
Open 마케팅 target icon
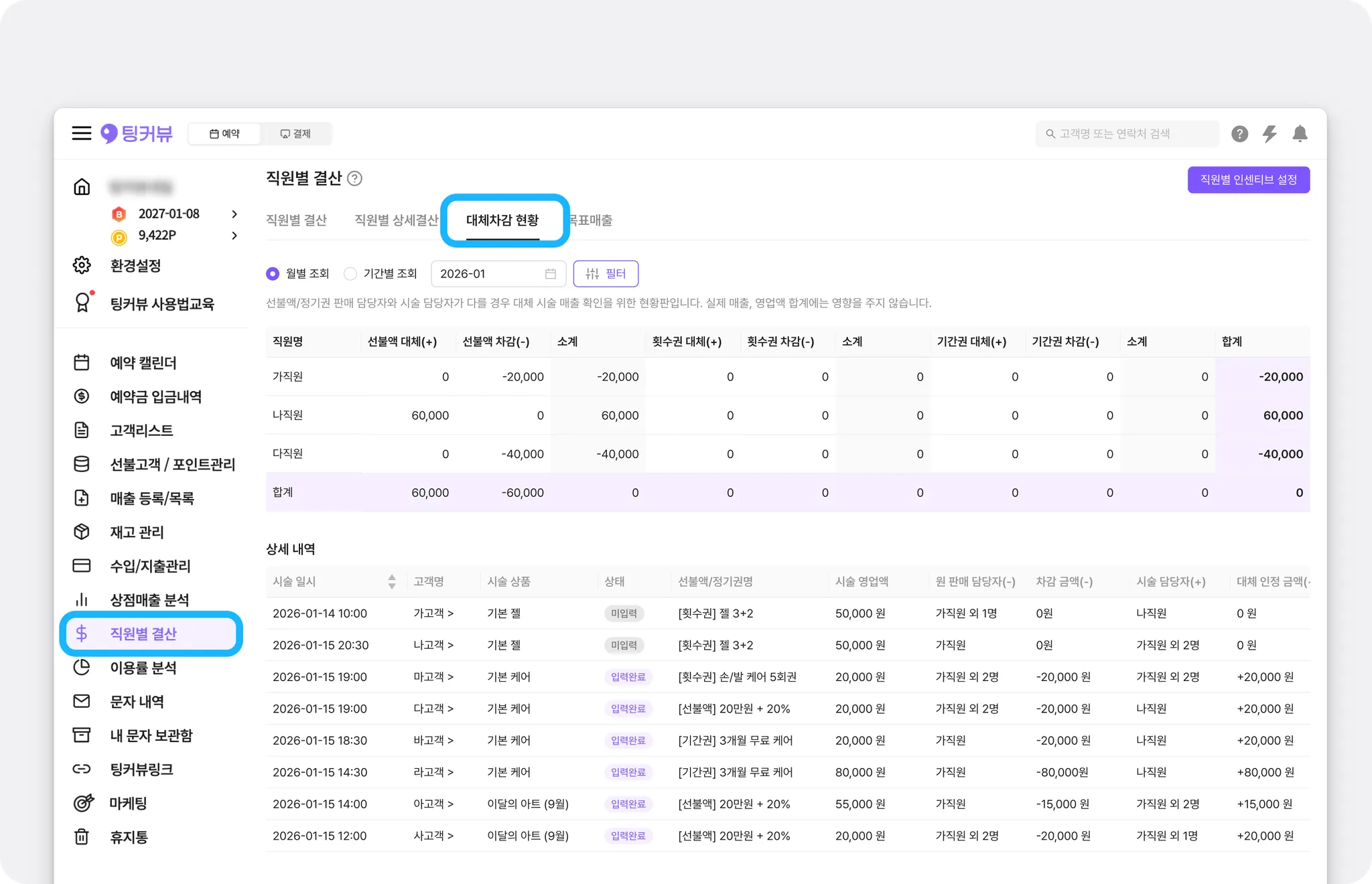pos(82,802)
